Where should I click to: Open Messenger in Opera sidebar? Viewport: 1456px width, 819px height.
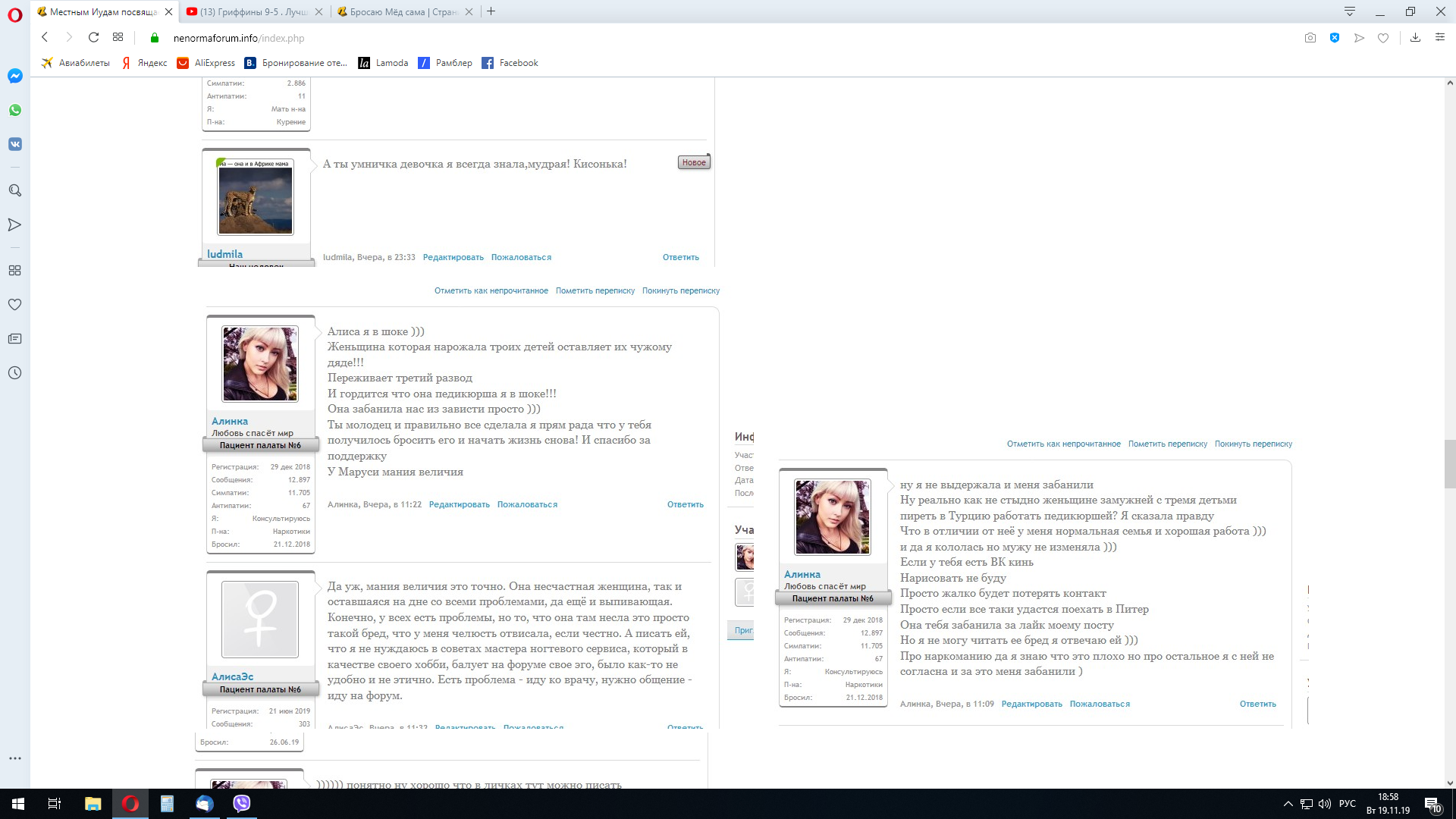point(14,76)
